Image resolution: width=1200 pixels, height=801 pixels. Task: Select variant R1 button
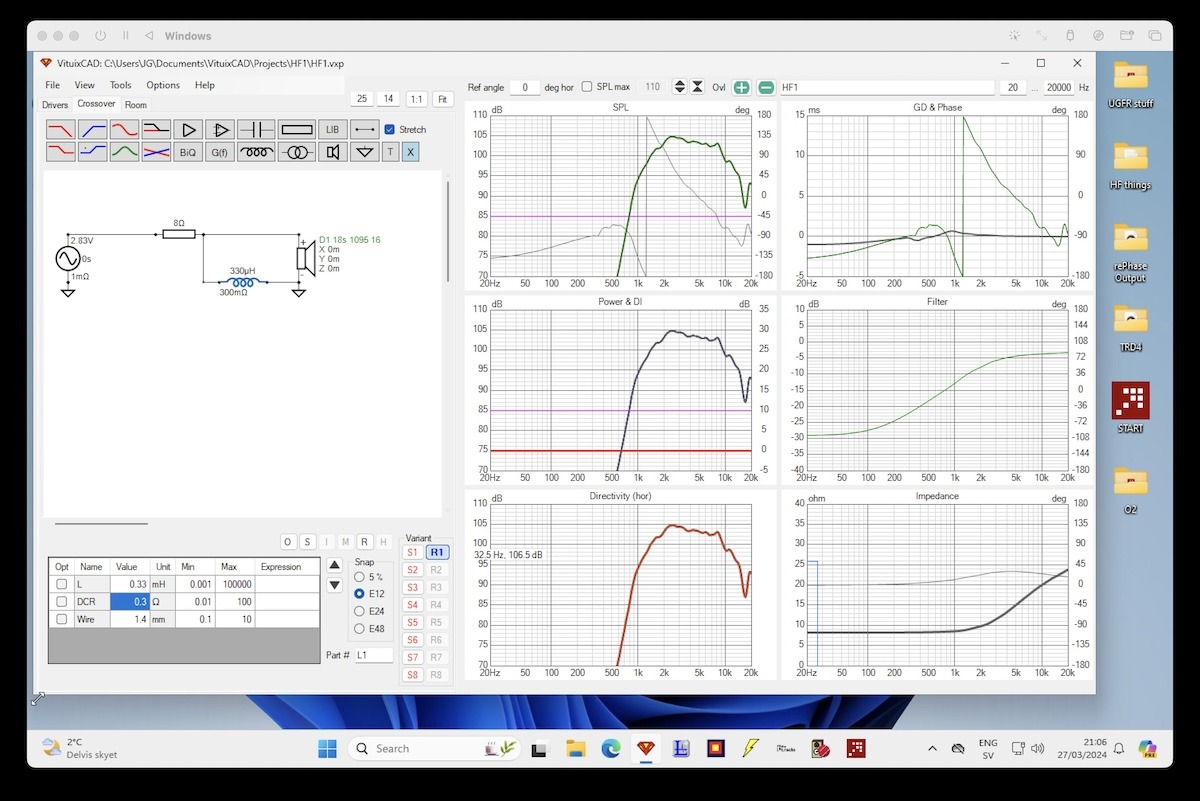click(437, 552)
